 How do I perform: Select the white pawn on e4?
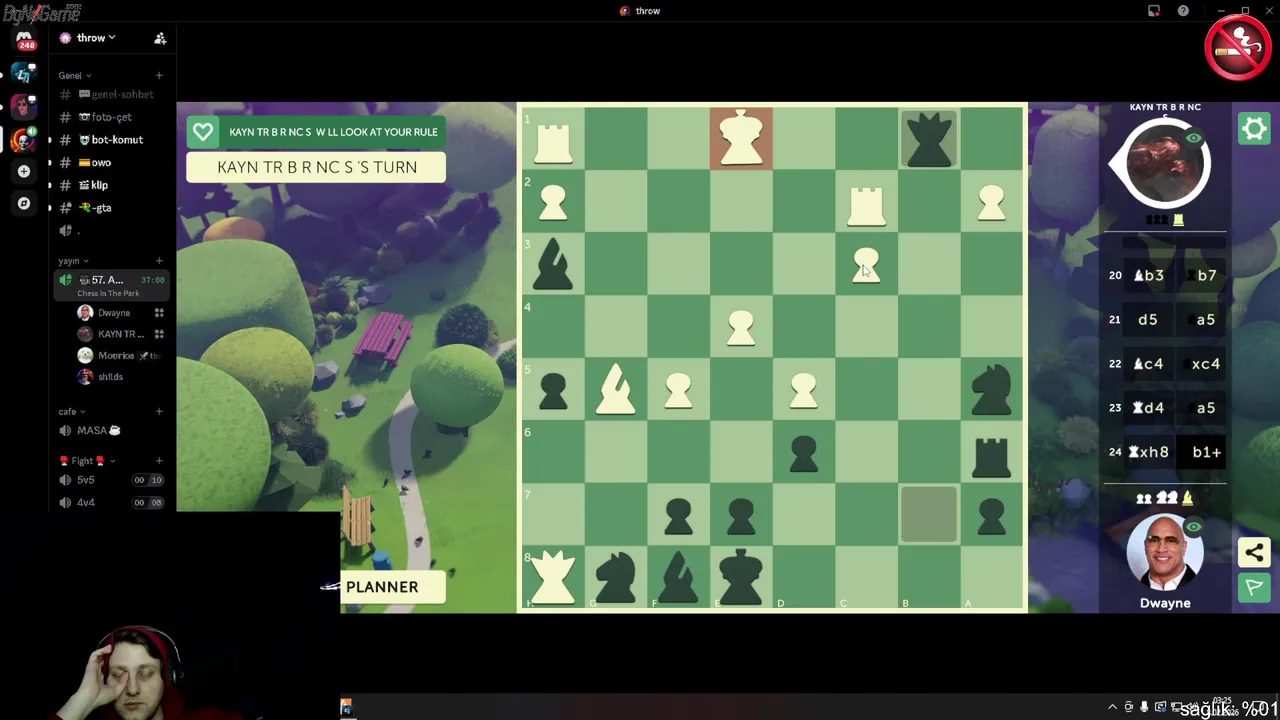pyautogui.click(x=741, y=327)
